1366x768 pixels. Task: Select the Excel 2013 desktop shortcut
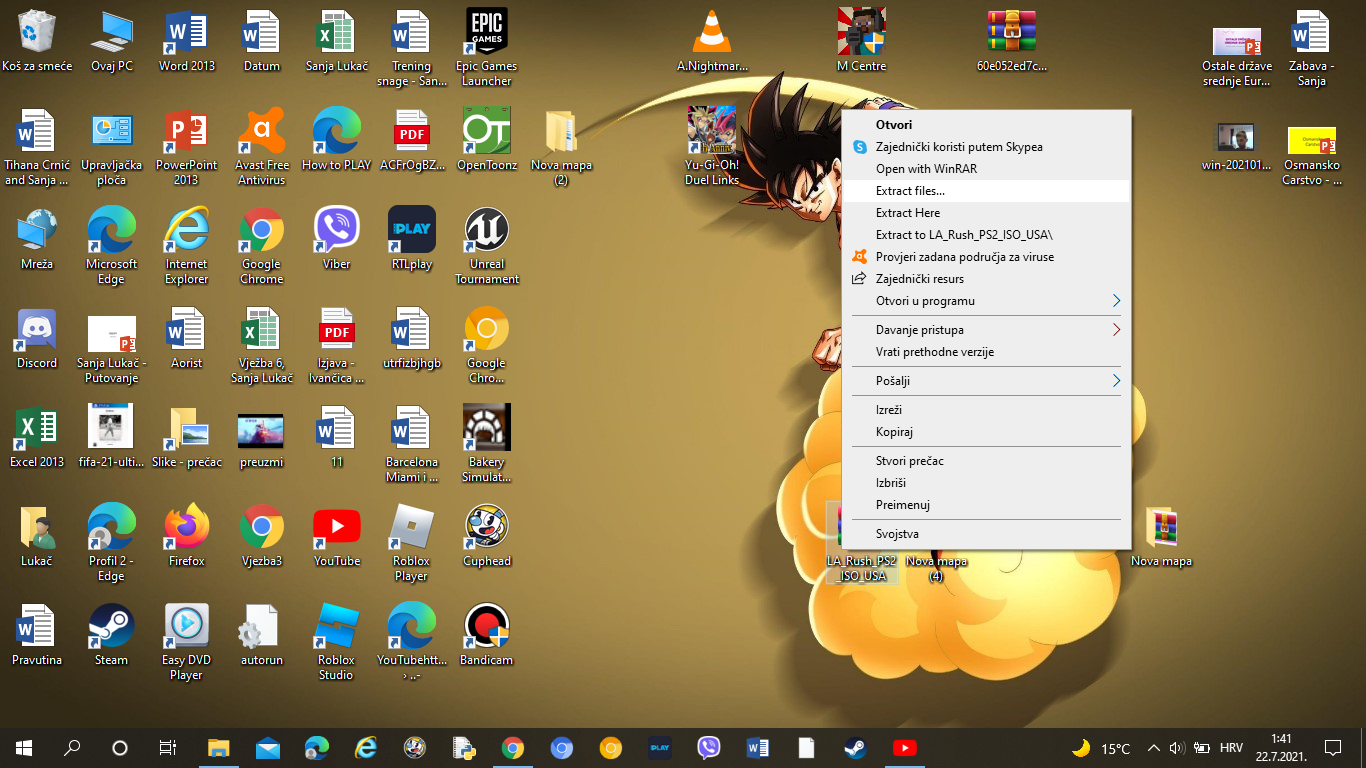pyautogui.click(x=37, y=437)
